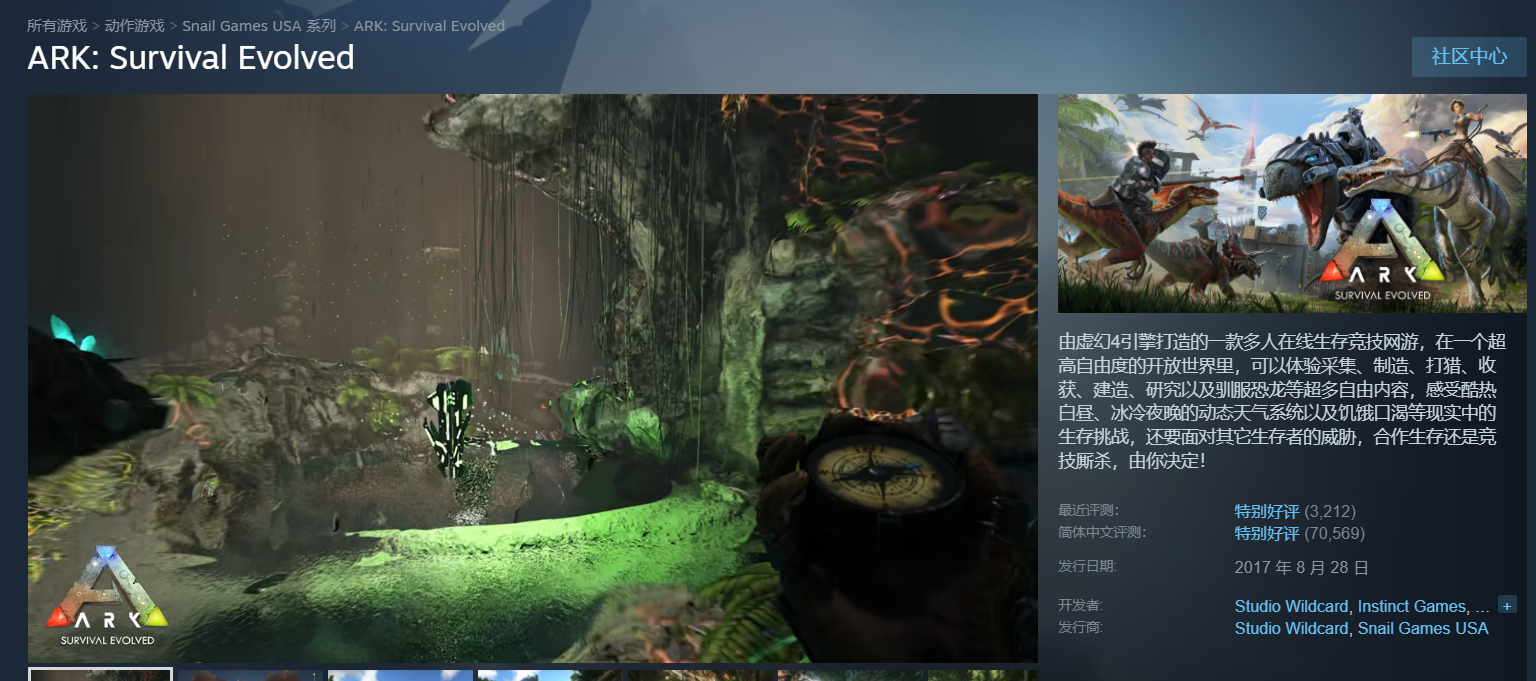Viewport: 1536px width, 681px height.
Task: Select the first highlighted media thumbnail
Action: click(x=100, y=675)
